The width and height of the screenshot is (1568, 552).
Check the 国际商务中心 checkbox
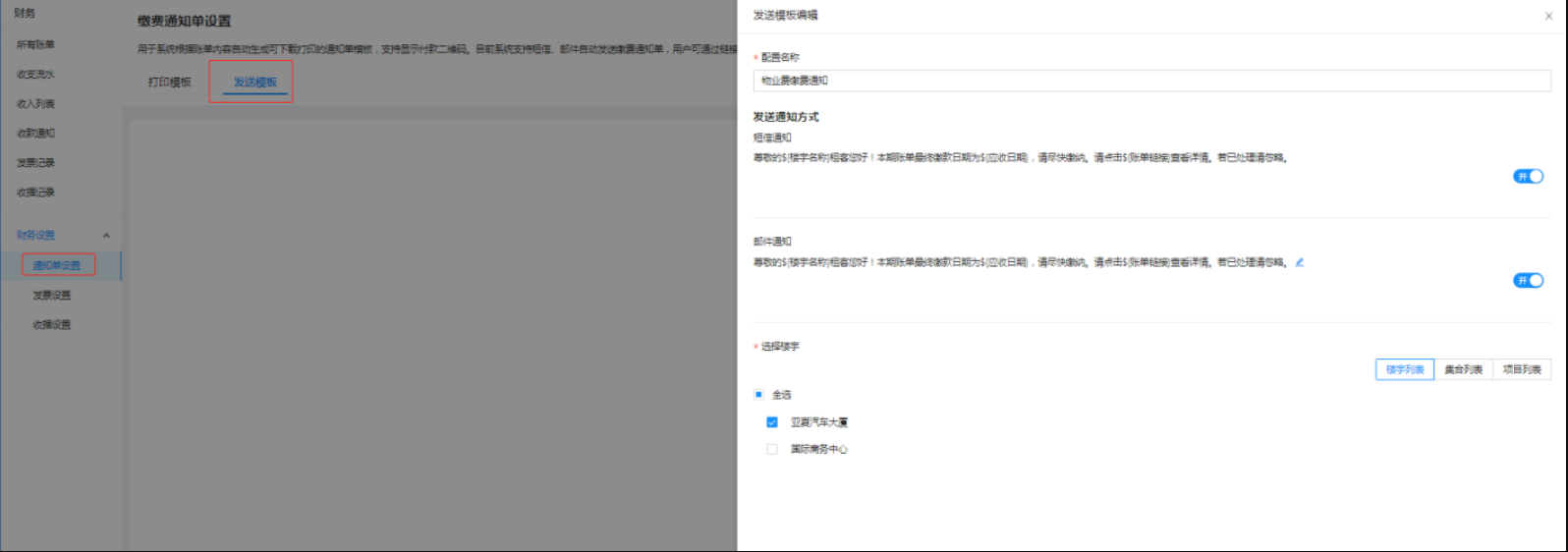pyautogui.click(x=772, y=450)
